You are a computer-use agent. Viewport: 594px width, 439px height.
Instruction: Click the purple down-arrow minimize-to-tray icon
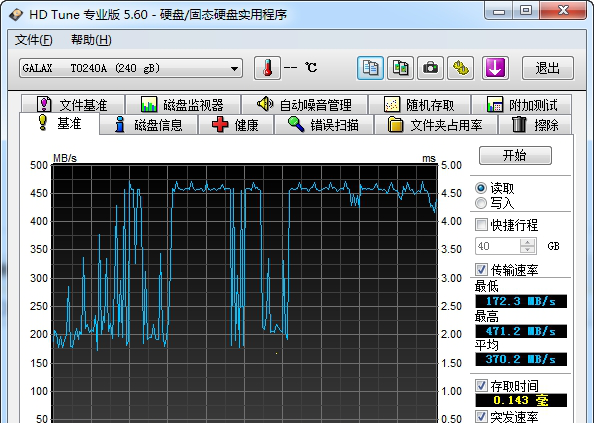click(x=495, y=68)
